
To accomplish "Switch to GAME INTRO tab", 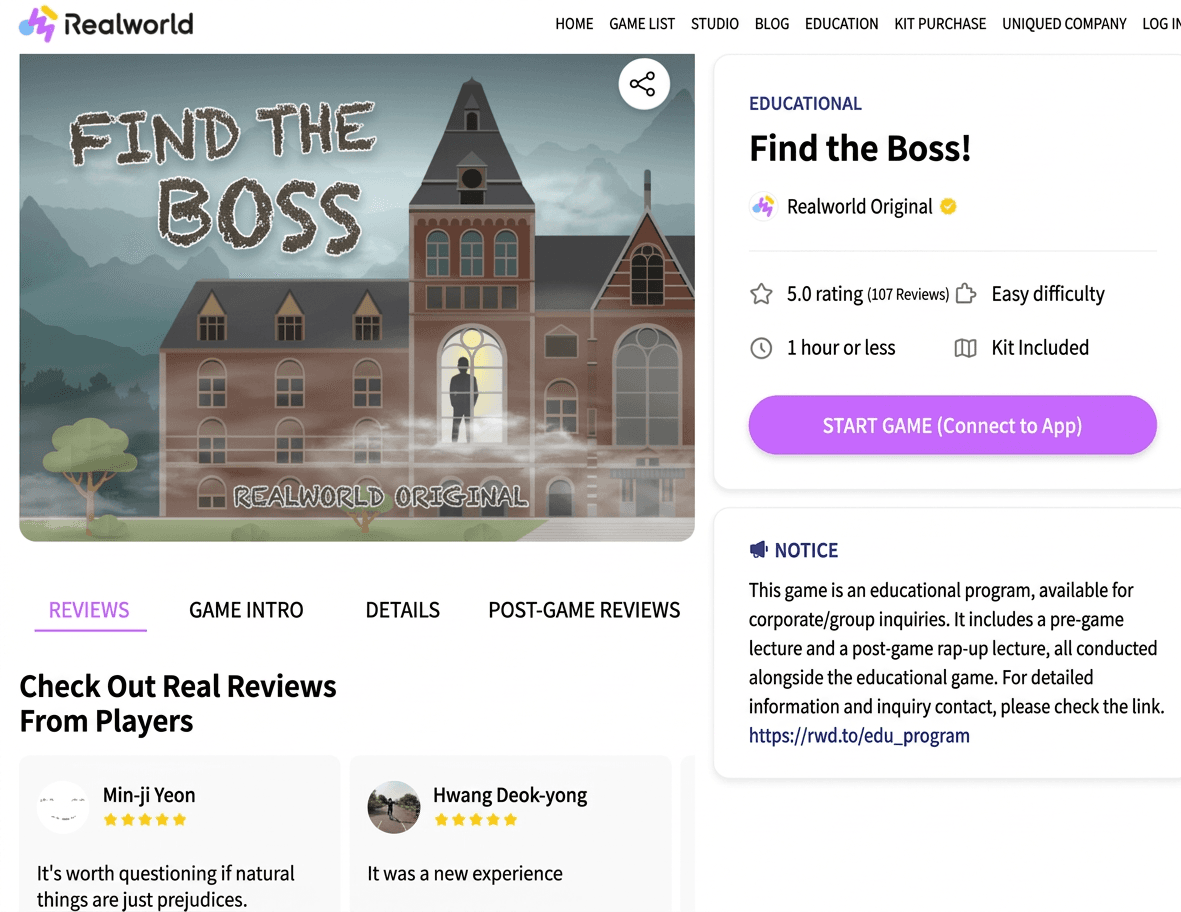I will pyautogui.click(x=246, y=610).
